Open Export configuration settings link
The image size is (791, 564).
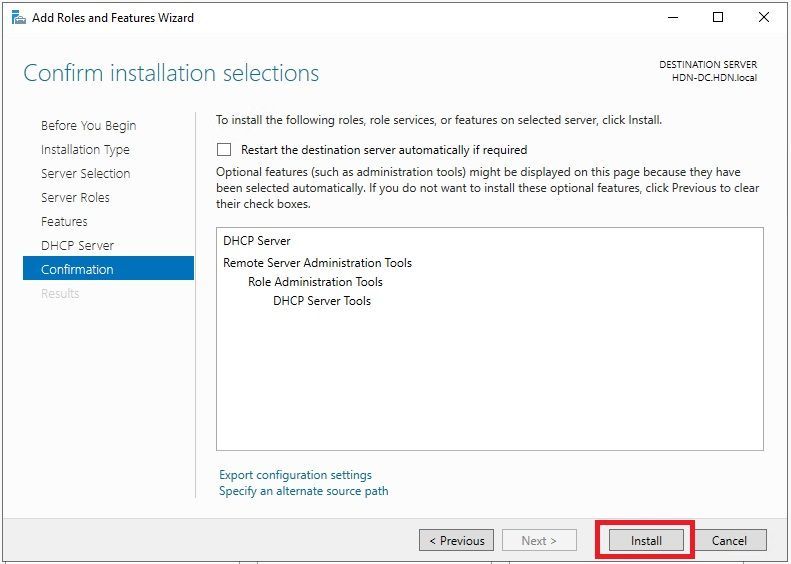click(295, 475)
